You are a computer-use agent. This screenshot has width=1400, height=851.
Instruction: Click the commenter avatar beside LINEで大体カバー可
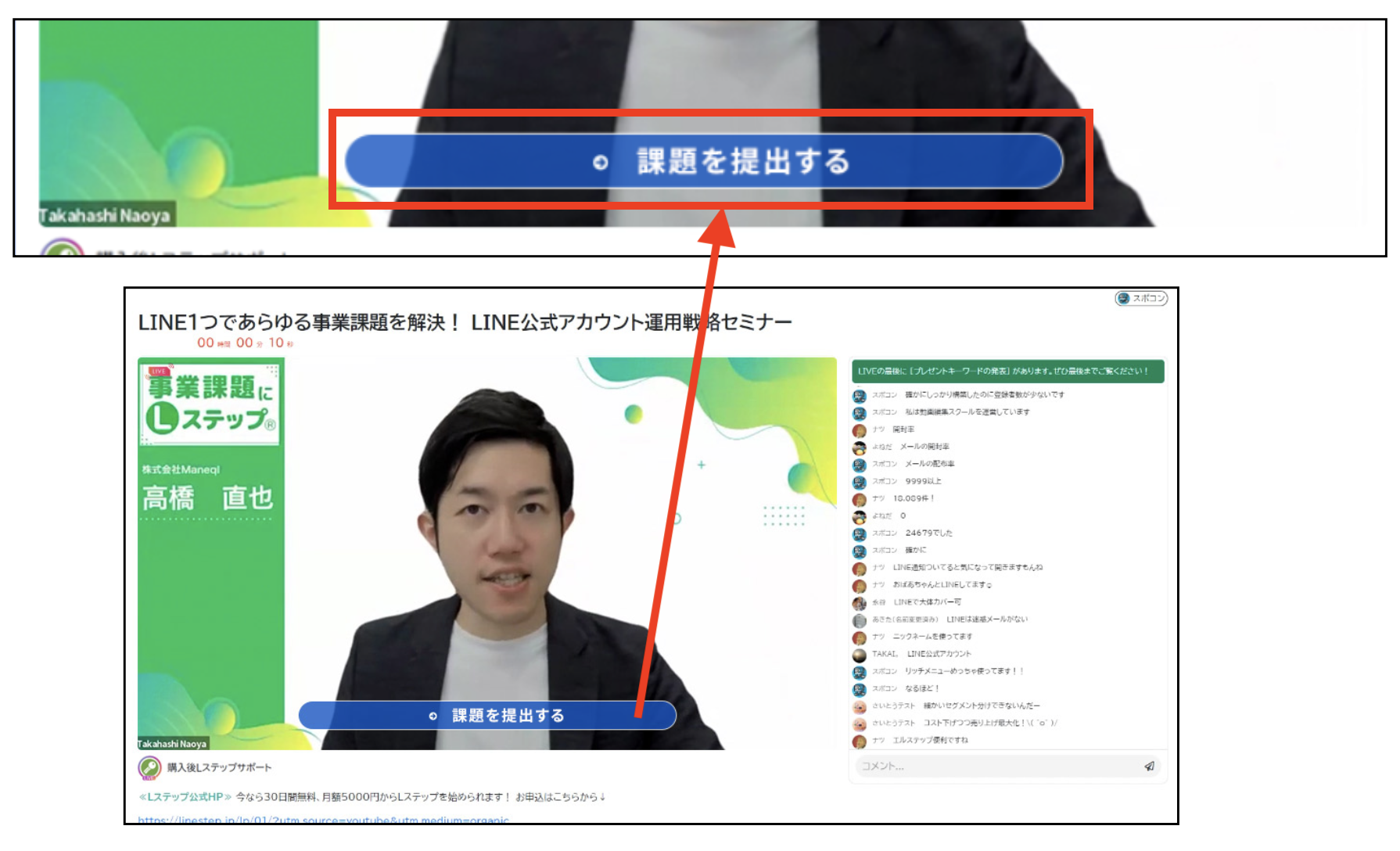pos(859,603)
